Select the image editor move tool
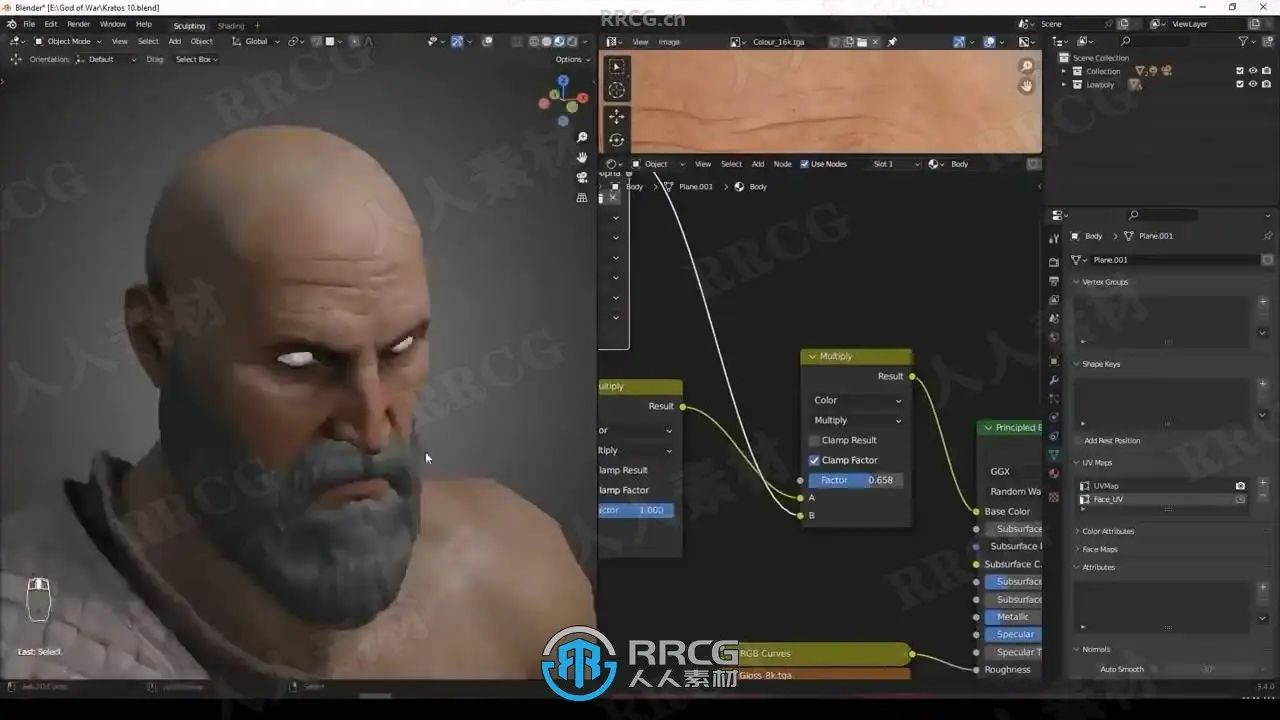 (616, 117)
